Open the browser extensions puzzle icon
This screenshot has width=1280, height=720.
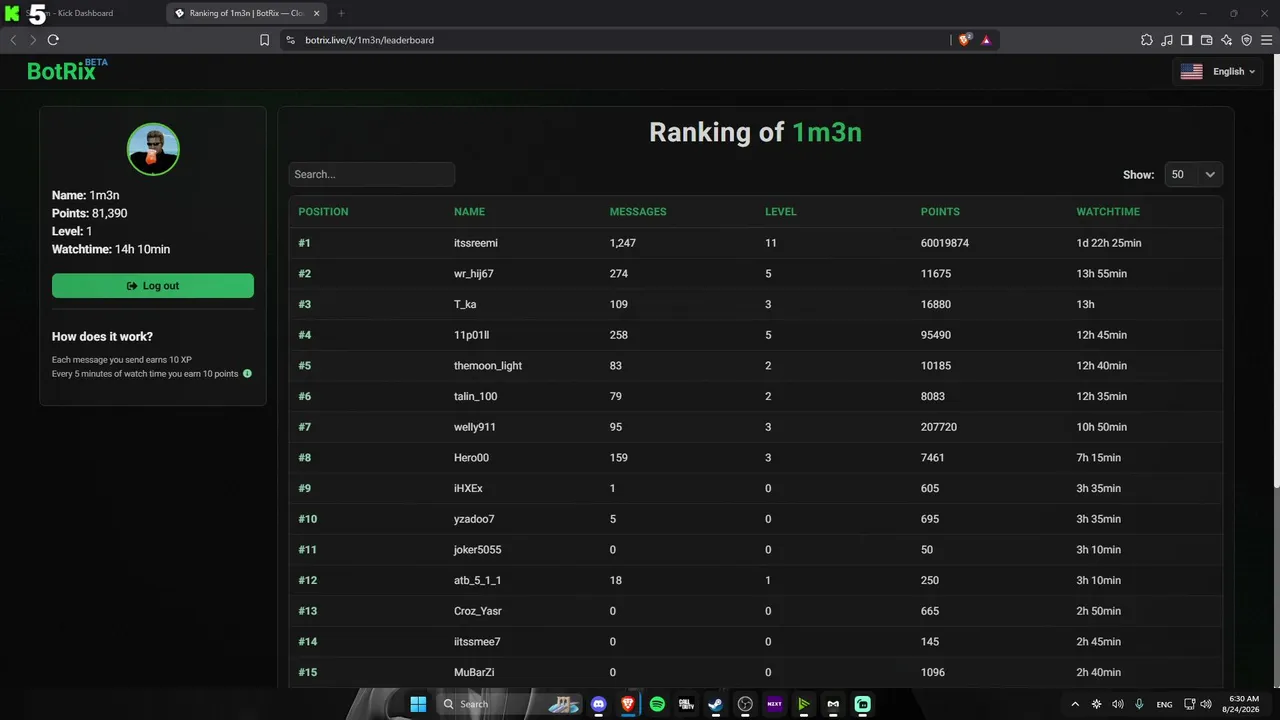1147,40
